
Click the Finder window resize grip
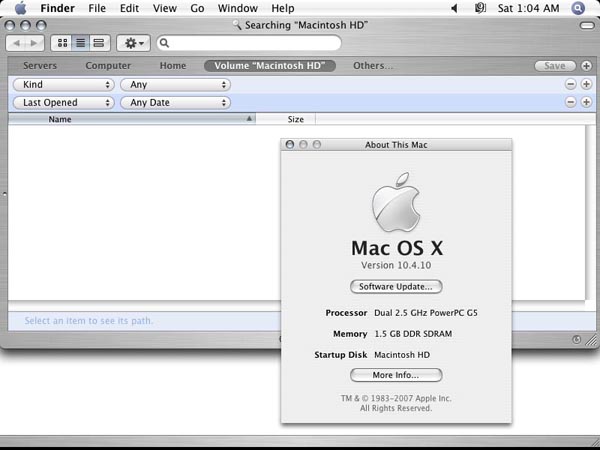(591, 340)
